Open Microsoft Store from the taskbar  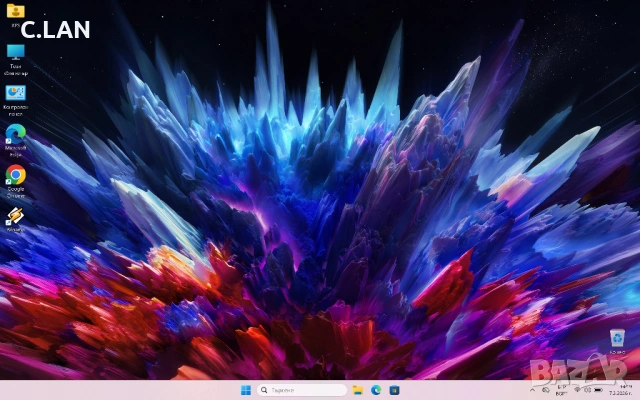395,390
